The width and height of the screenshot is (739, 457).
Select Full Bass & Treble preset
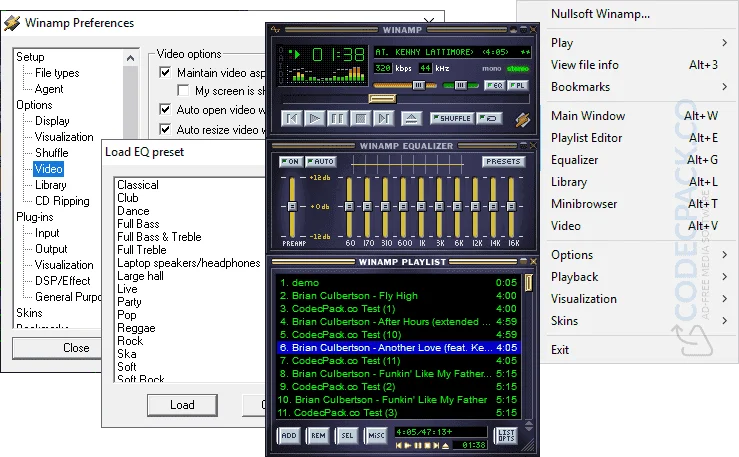pos(159,237)
